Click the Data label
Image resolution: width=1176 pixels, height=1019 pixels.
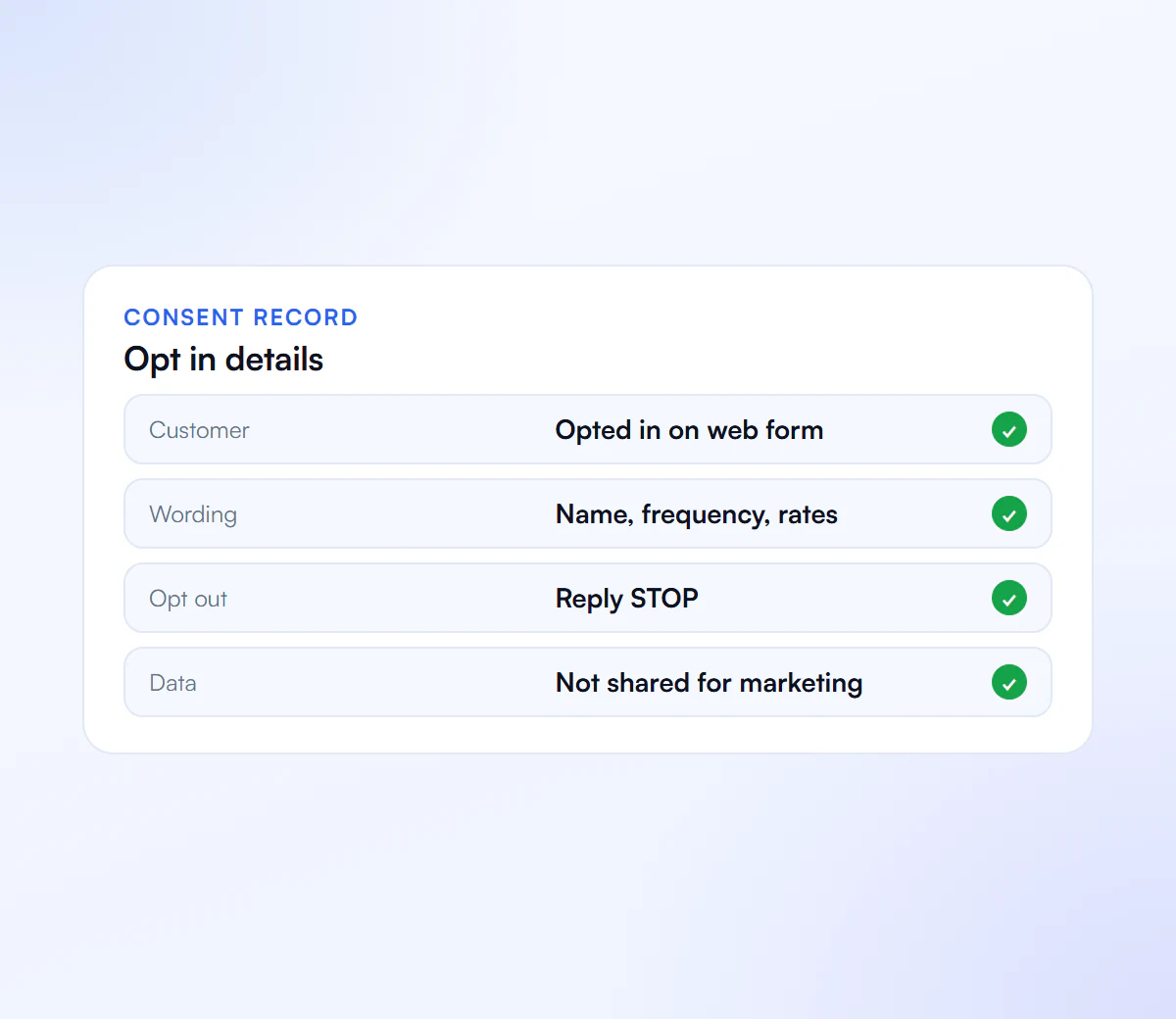click(x=172, y=683)
